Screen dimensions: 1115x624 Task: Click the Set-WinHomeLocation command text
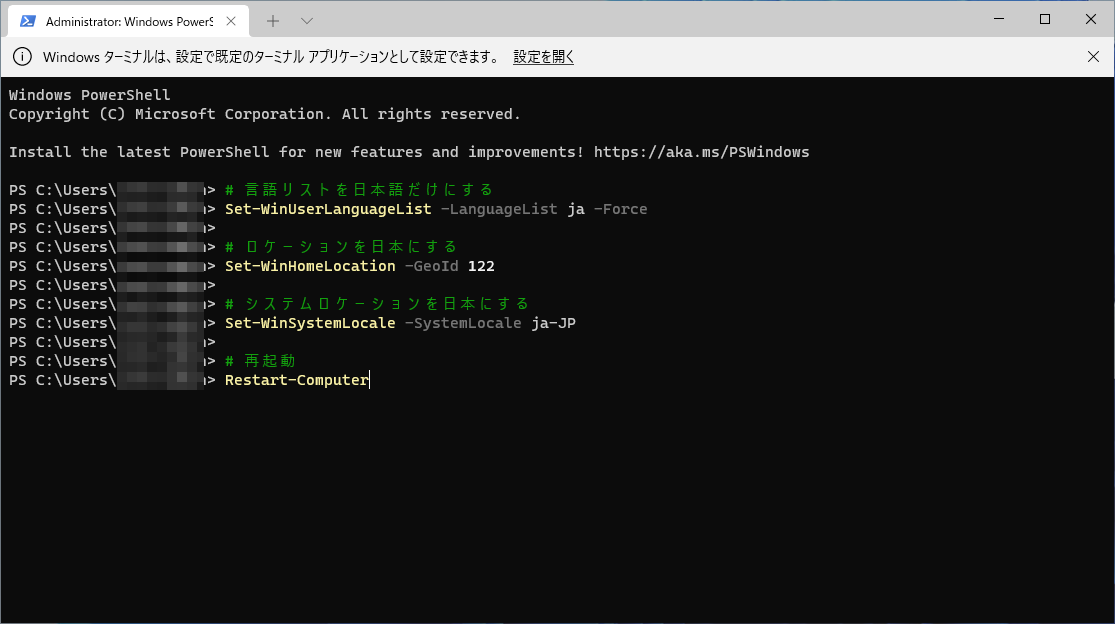coord(310,266)
